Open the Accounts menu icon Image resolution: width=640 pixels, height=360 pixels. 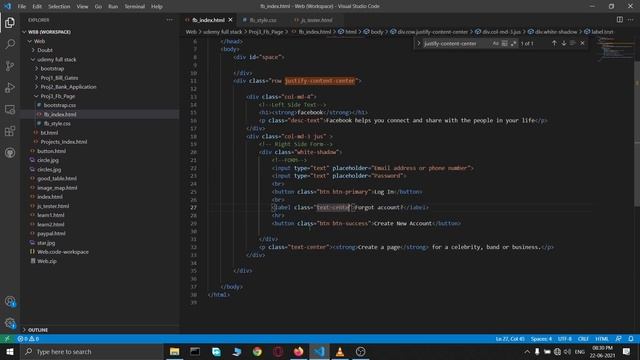10,302
